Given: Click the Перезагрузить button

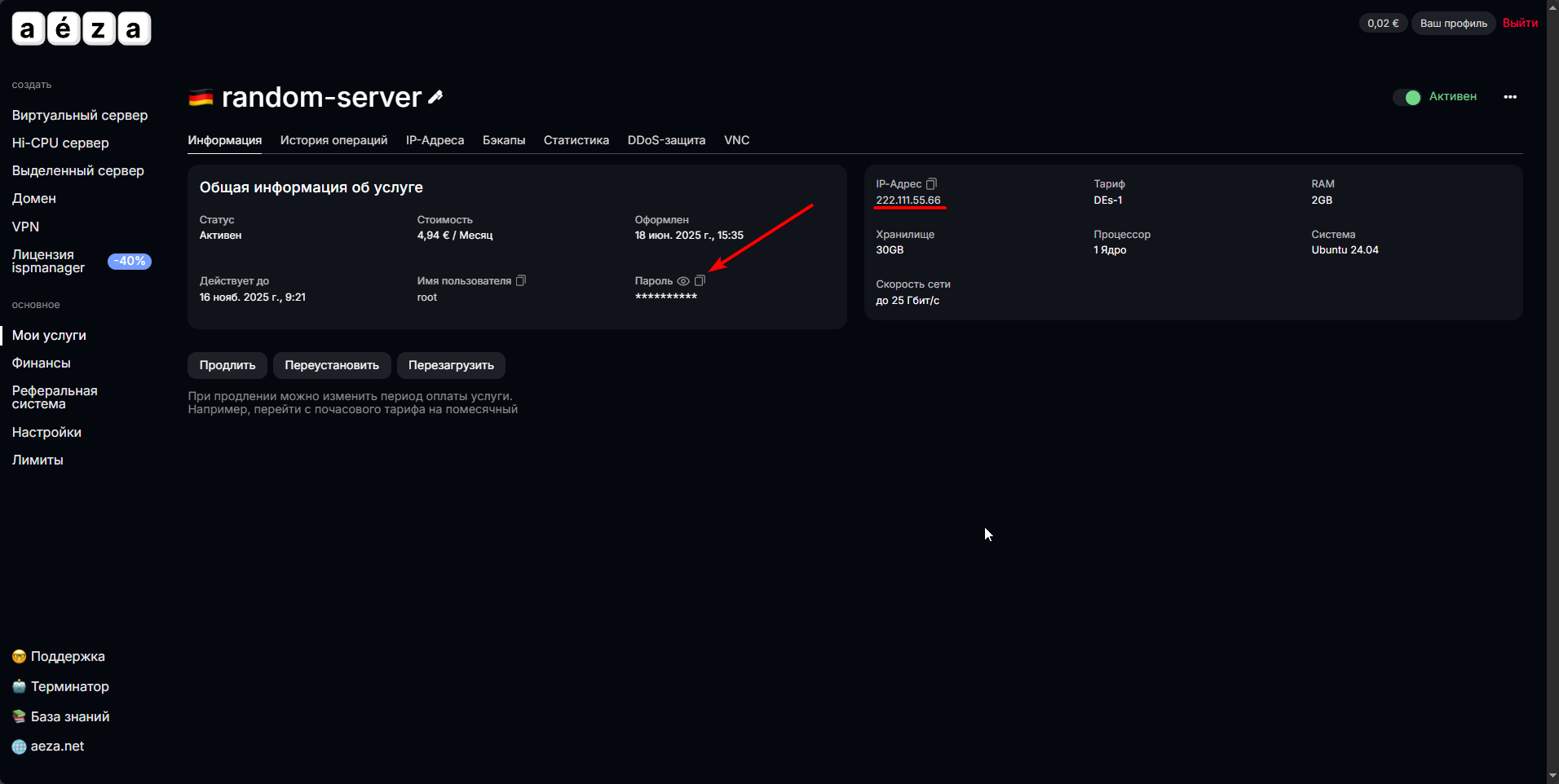Looking at the screenshot, I should coord(451,365).
